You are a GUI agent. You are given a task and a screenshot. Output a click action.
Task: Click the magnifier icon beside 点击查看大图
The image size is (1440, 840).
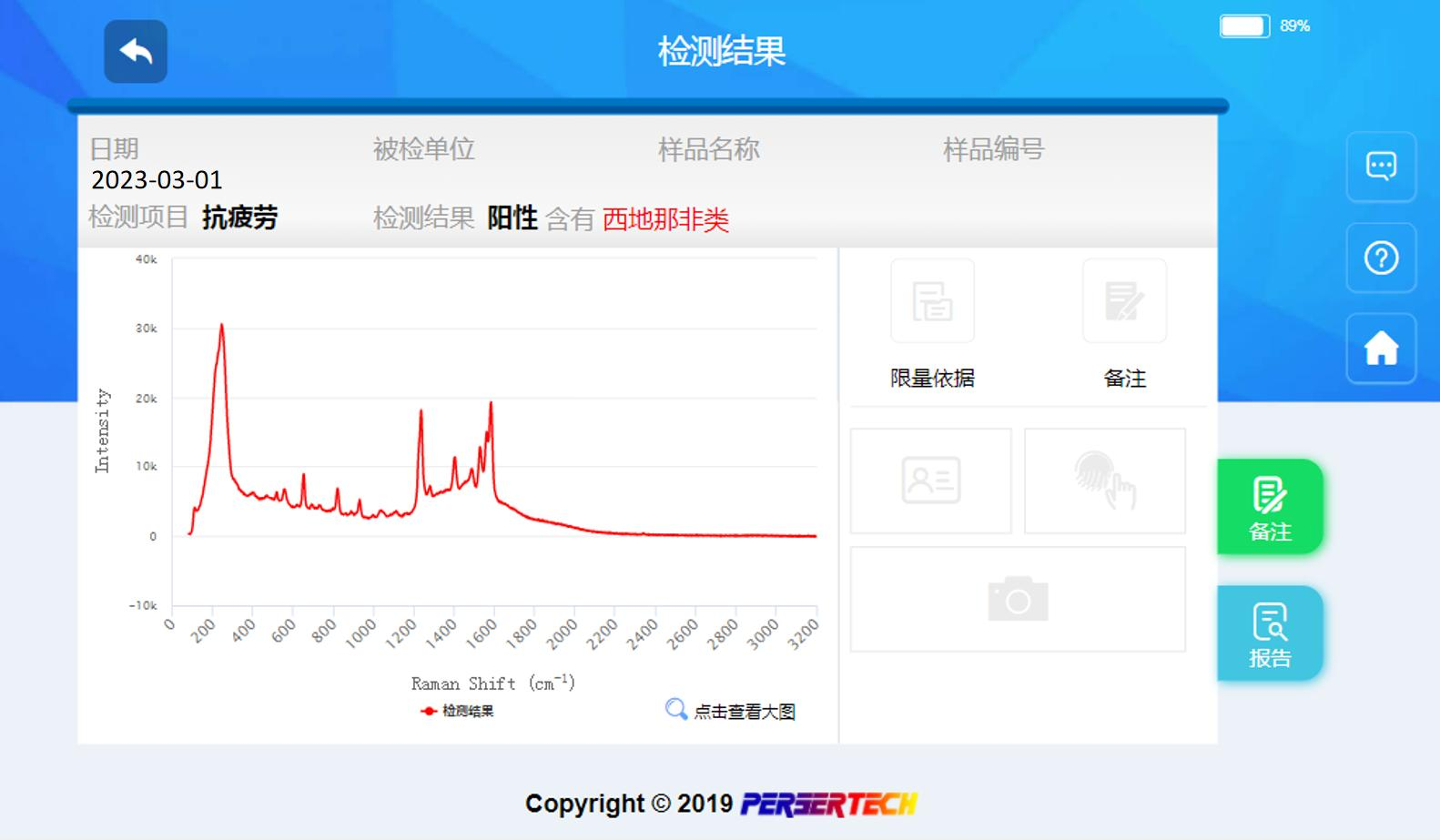[x=675, y=709]
